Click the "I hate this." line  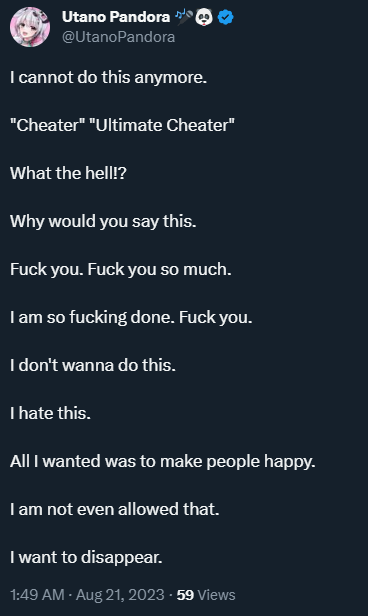[x=50, y=413]
